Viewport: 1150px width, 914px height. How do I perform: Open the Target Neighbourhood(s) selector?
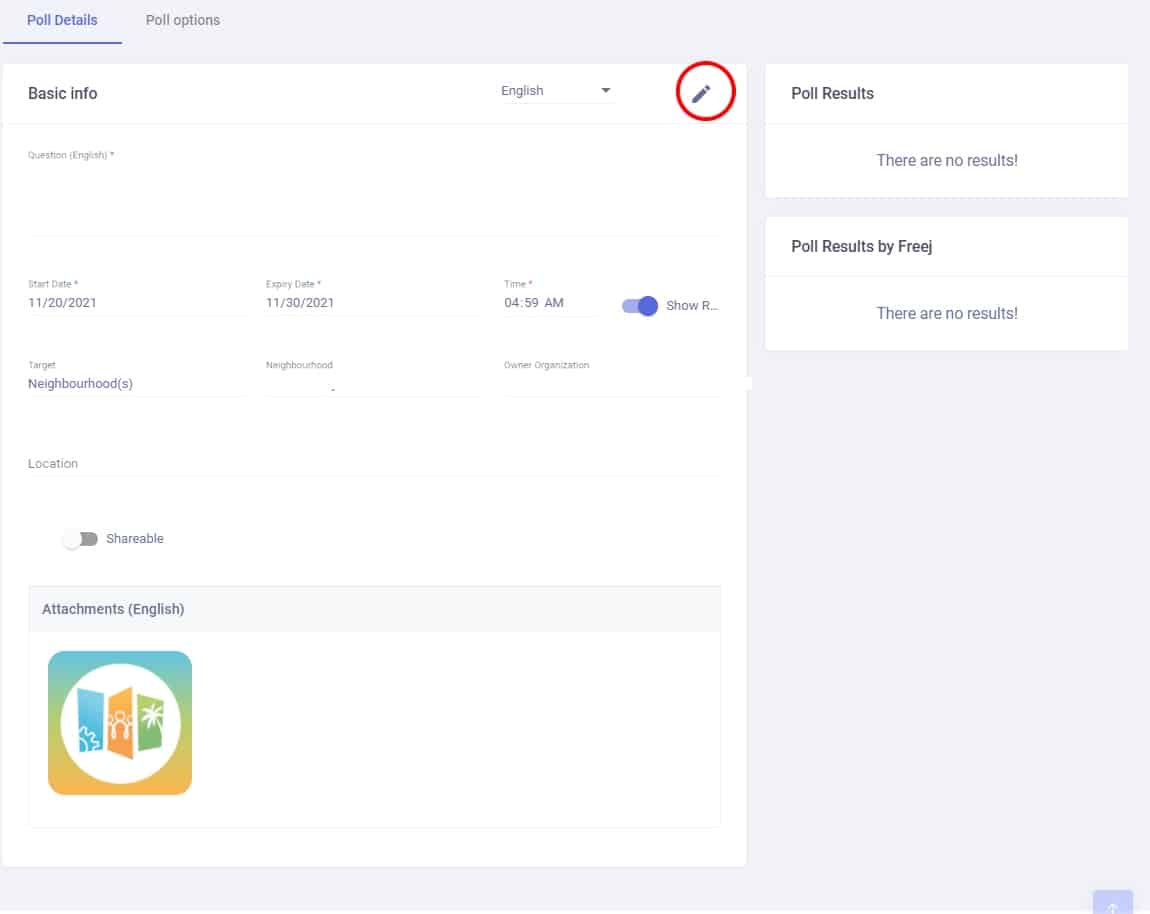pos(134,384)
